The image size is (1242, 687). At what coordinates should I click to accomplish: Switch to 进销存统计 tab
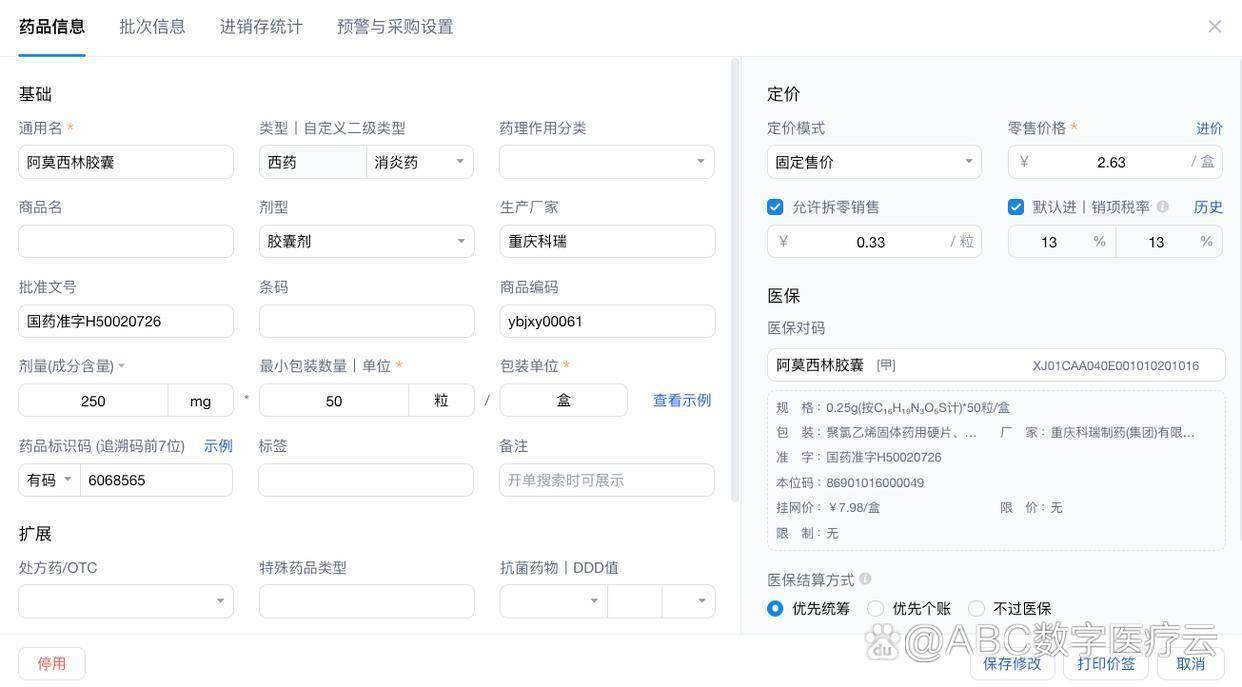pos(261,27)
